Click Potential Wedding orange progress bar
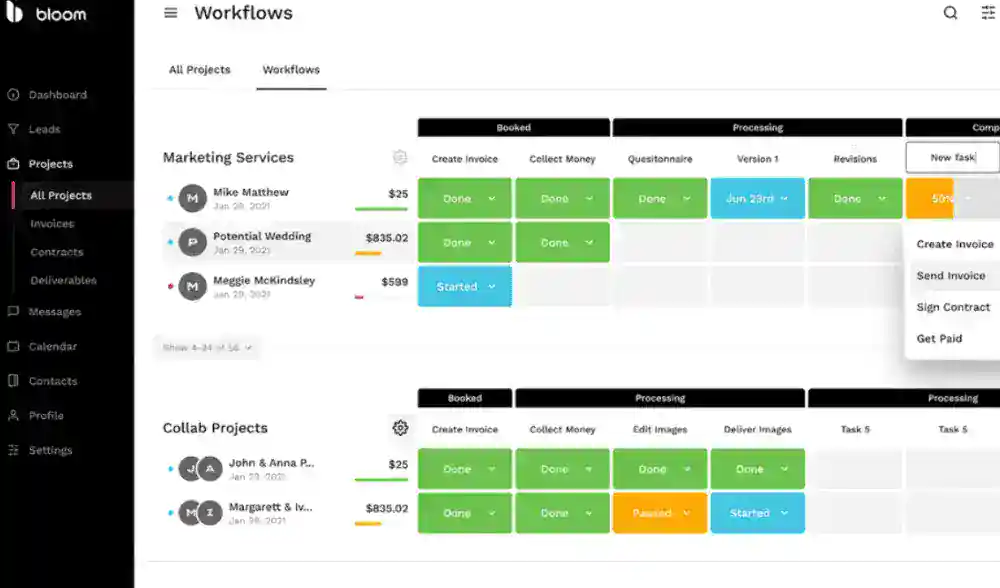1000x588 pixels. pos(368,253)
